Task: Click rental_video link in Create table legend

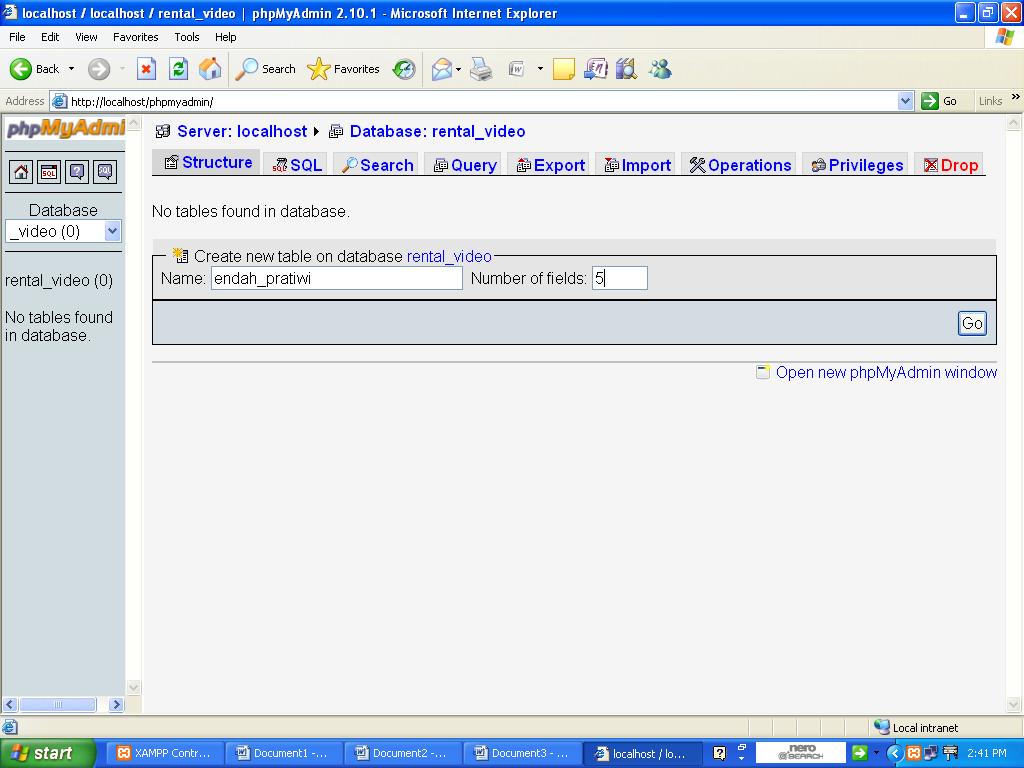Action: [x=449, y=256]
